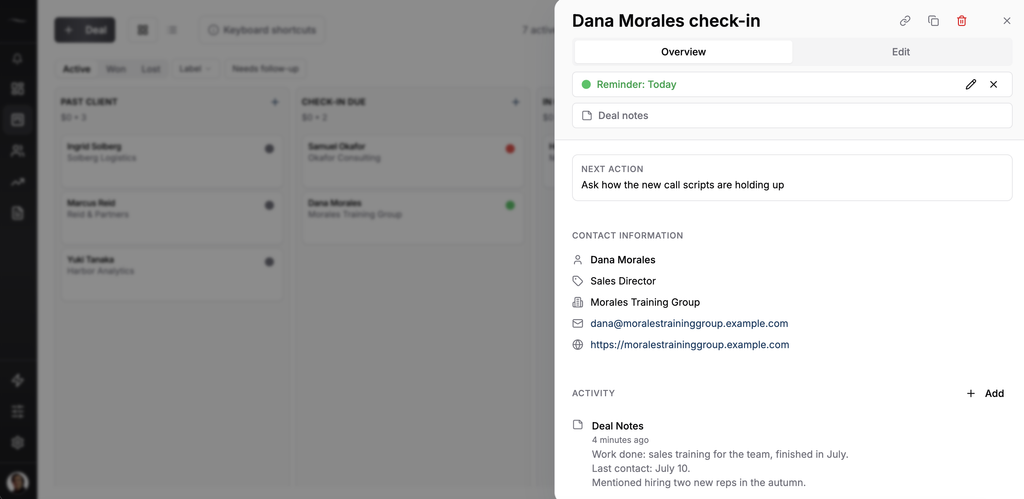
Task: Click the Dana Morales contact name
Action: tap(622, 260)
